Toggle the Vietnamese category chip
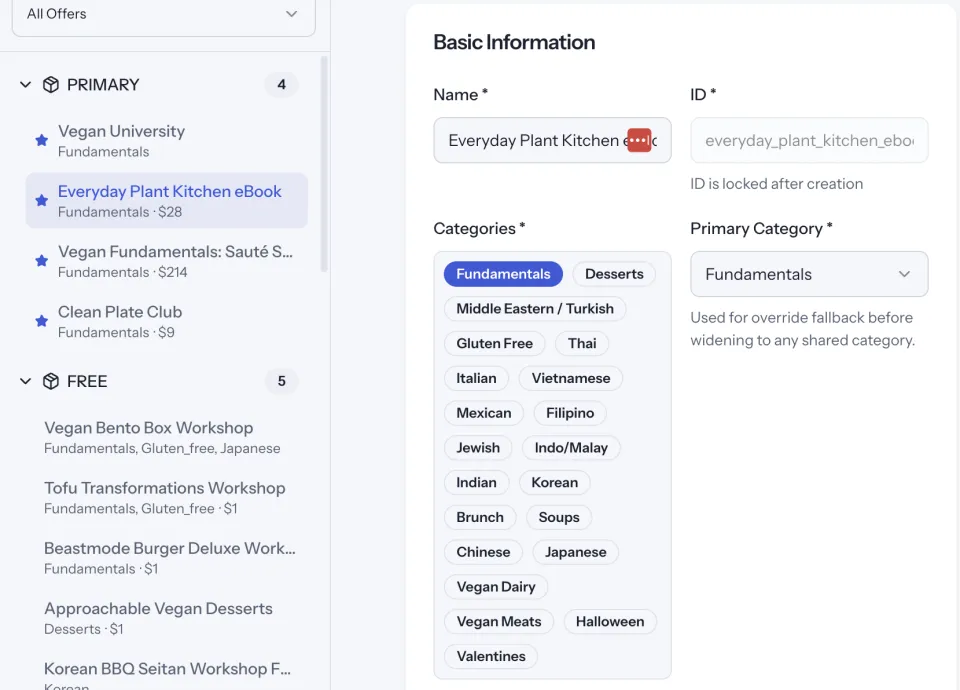Viewport: 960px width, 690px height. [x=571, y=378]
